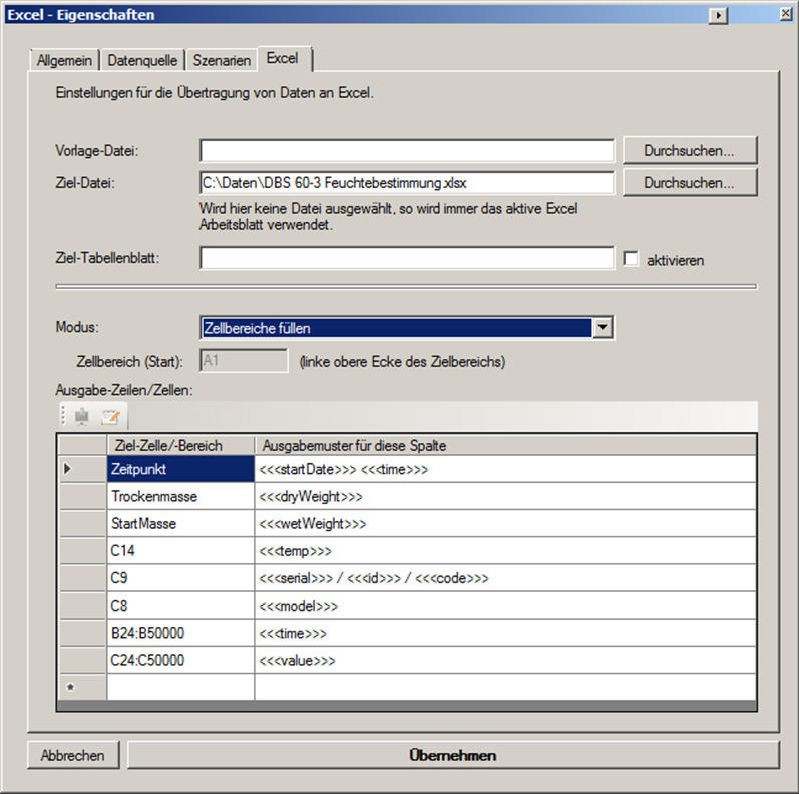Select the row header for C14

[x=83, y=550]
